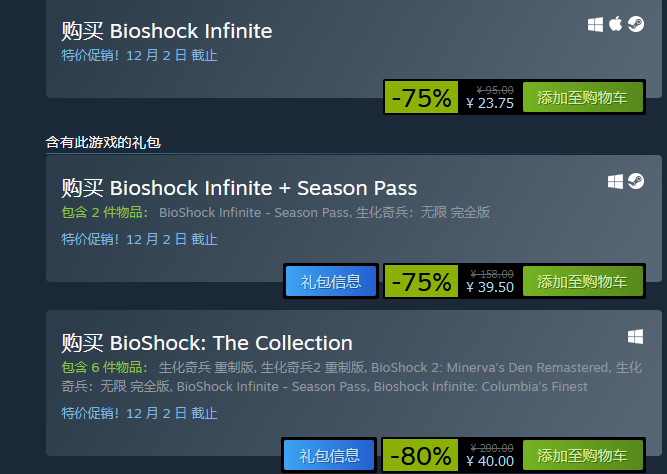The height and width of the screenshot is (474, 667).
Task: Click Windows icon on Bioshock Infinite purchase box
Action: click(595, 24)
